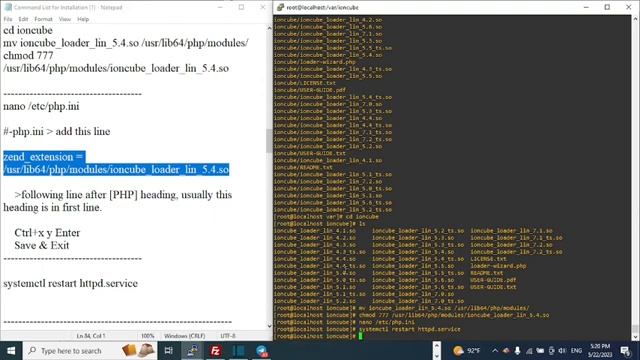The height and width of the screenshot is (360, 640).
Task: Open the notification center icon
Action: 625,351
